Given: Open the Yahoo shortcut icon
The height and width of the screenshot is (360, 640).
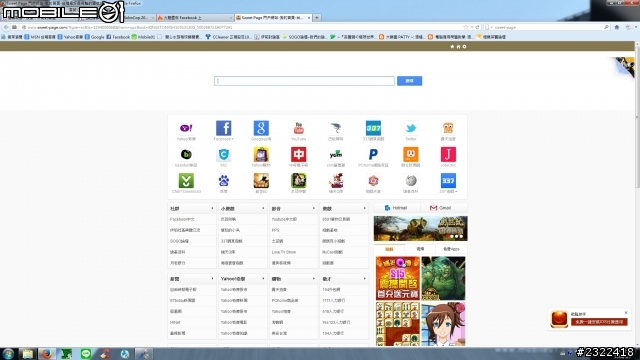Looking at the screenshot, I should click(x=186, y=128).
